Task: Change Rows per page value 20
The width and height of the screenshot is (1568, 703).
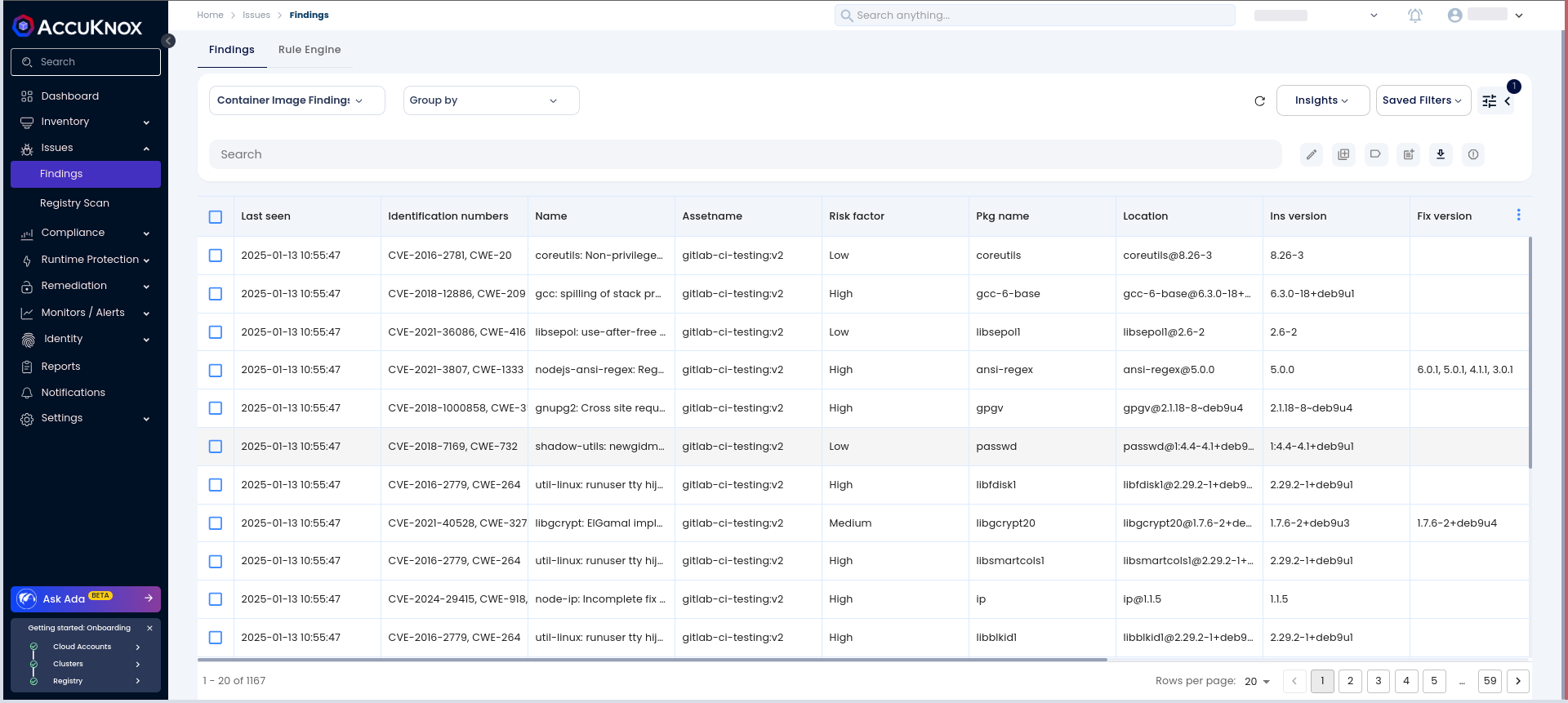Action: pos(1257,681)
